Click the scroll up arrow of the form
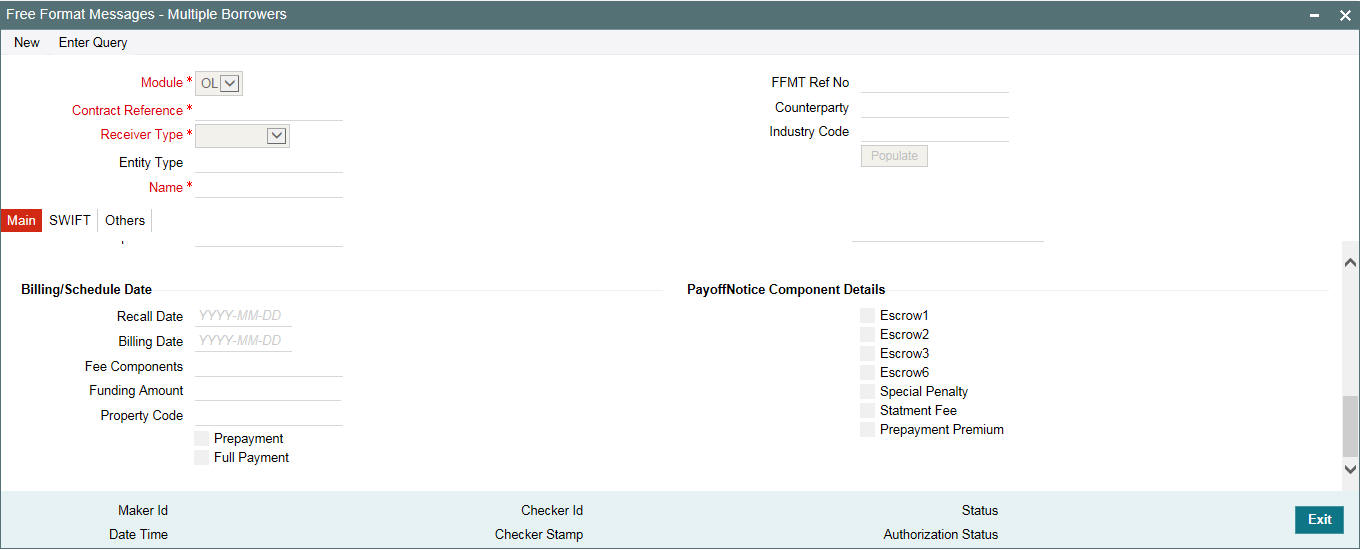1360x550 pixels. 1350,261
